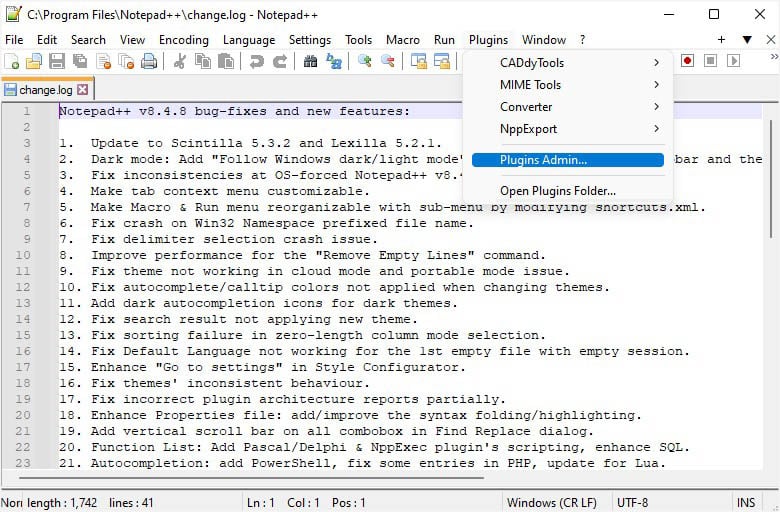Click the INS indicator in the status bar
Screen dimensions: 780x512
[745, 503]
